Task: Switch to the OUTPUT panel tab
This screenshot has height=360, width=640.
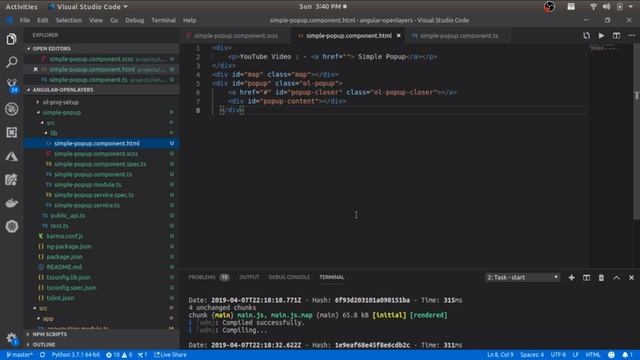Action: [x=249, y=277]
